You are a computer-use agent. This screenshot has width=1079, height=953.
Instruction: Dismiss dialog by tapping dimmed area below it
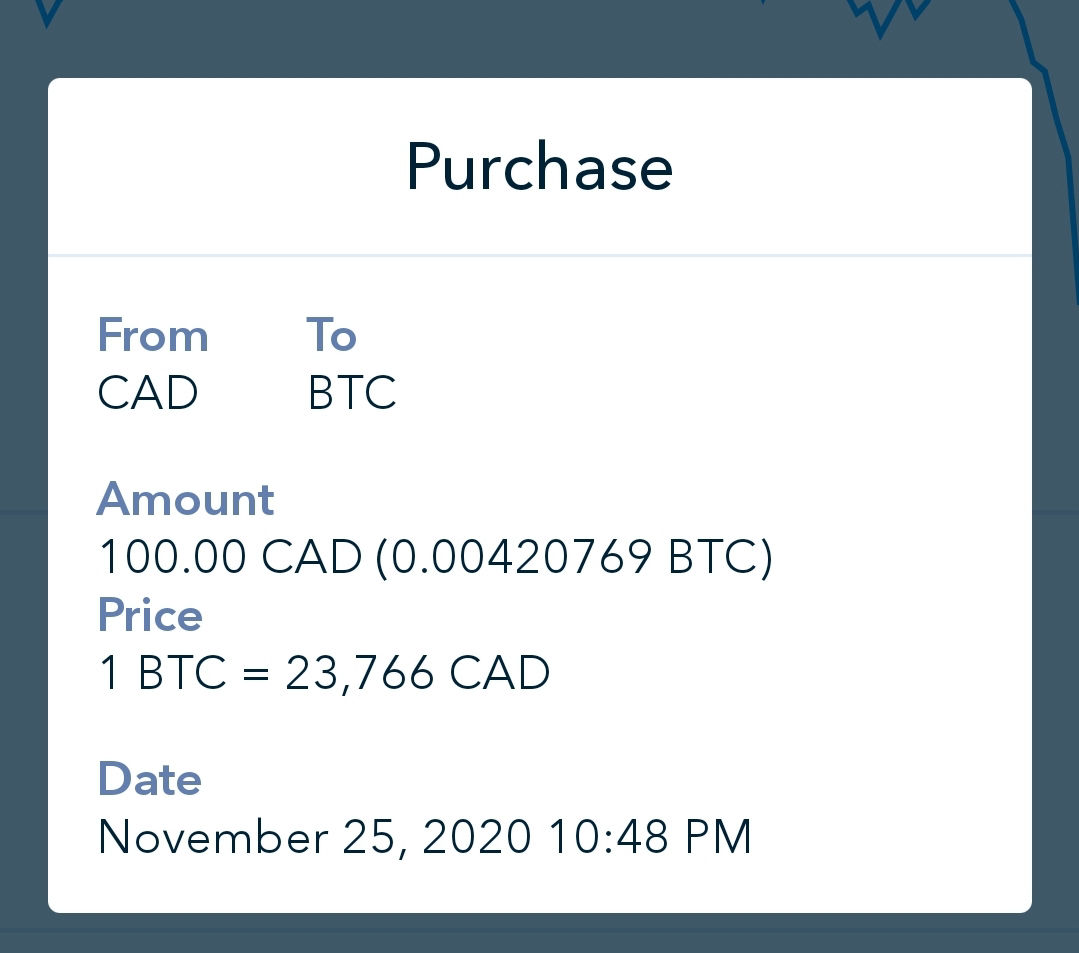click(539, 933)
